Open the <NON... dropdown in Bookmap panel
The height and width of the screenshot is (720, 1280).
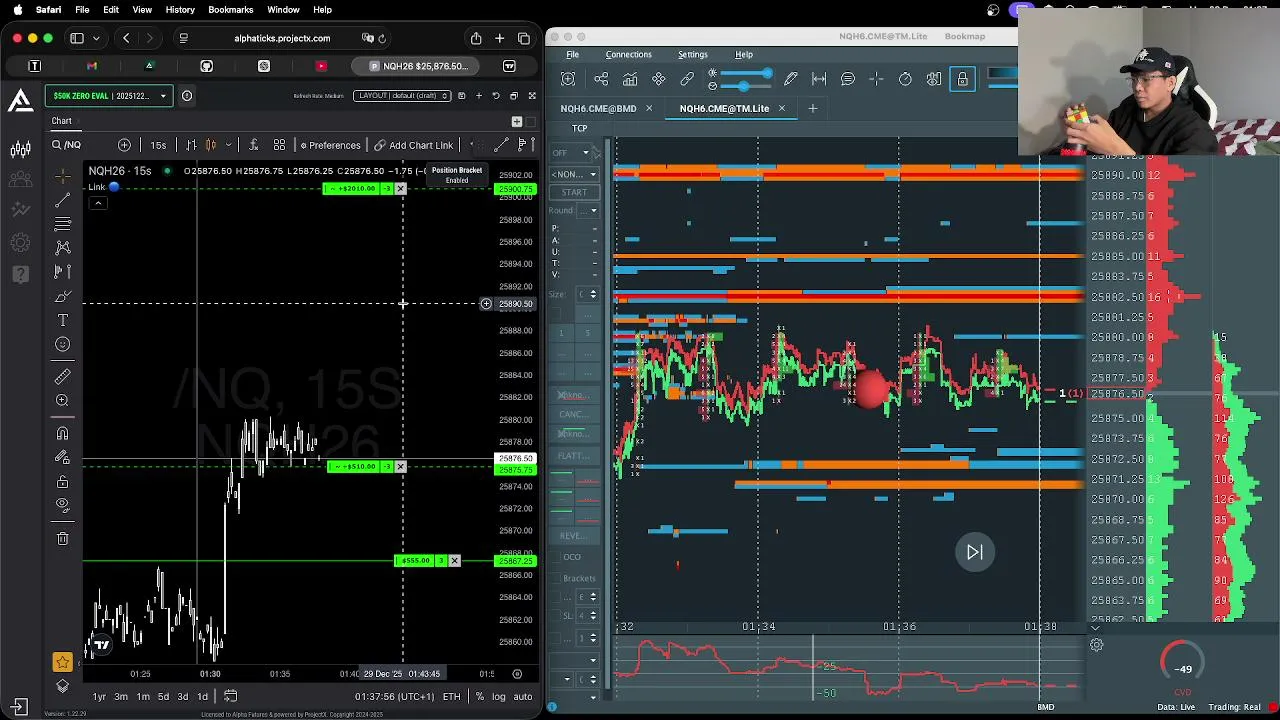(x=574, y=174)
